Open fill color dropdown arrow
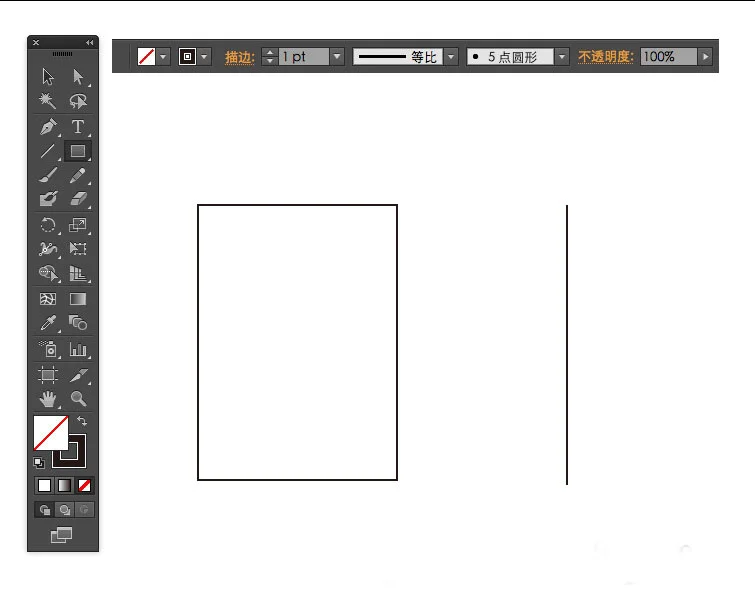 coord(163,56)
